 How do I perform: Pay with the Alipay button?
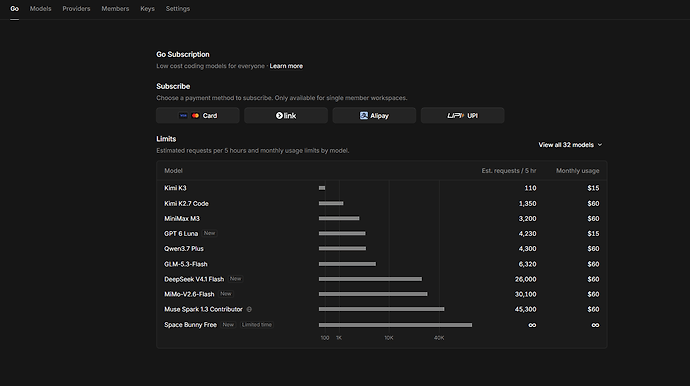pyautogui.click(x=374, y=115)
